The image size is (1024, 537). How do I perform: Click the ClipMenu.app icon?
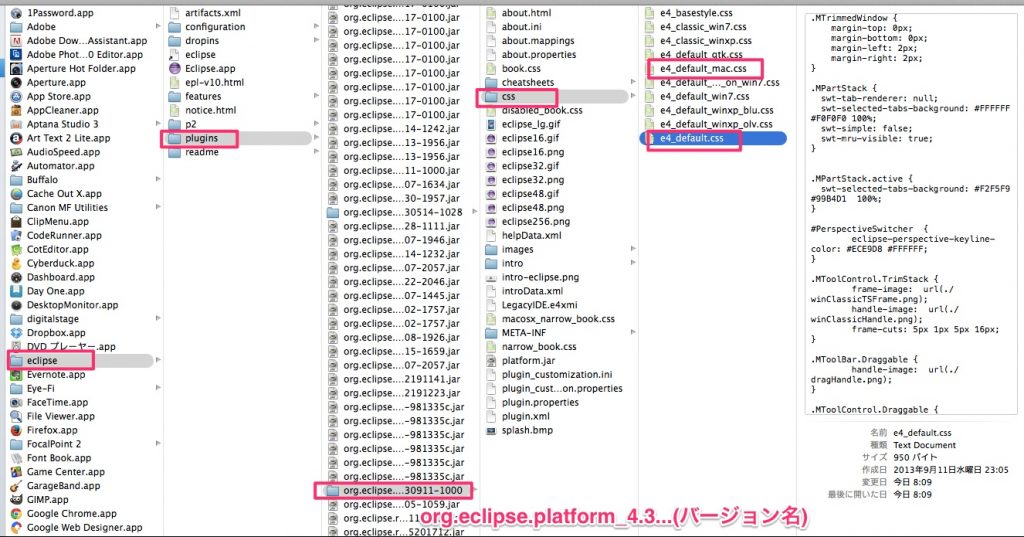(x=16, y=221)
